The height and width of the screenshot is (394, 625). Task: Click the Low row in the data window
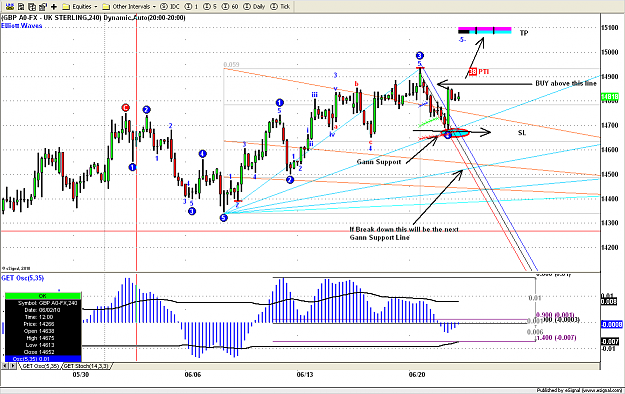click(43, 345)
